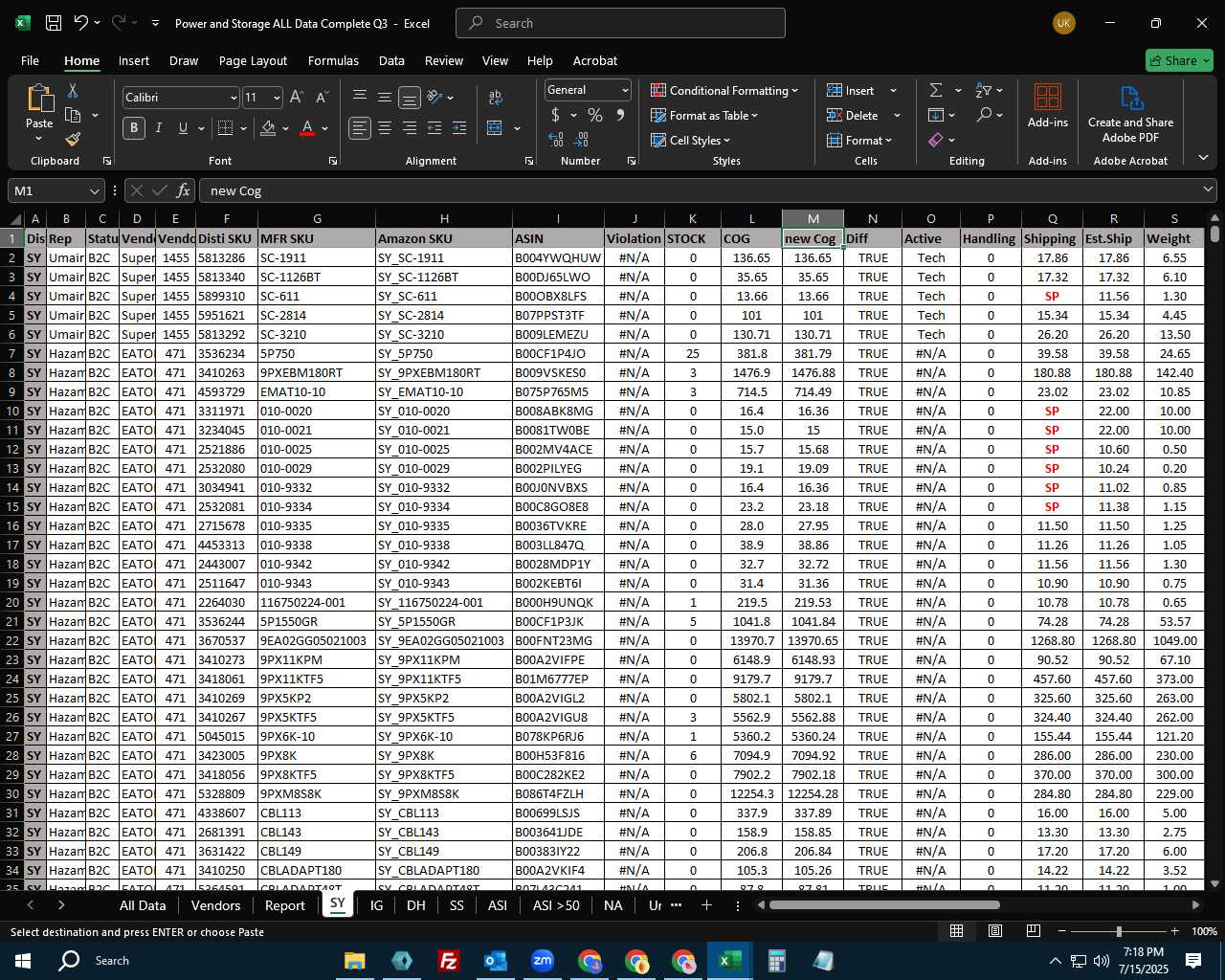Screen dimensions: 1225x980
Task: Expand the Conditional Formatting menu
Action: [x=724, y=90]
